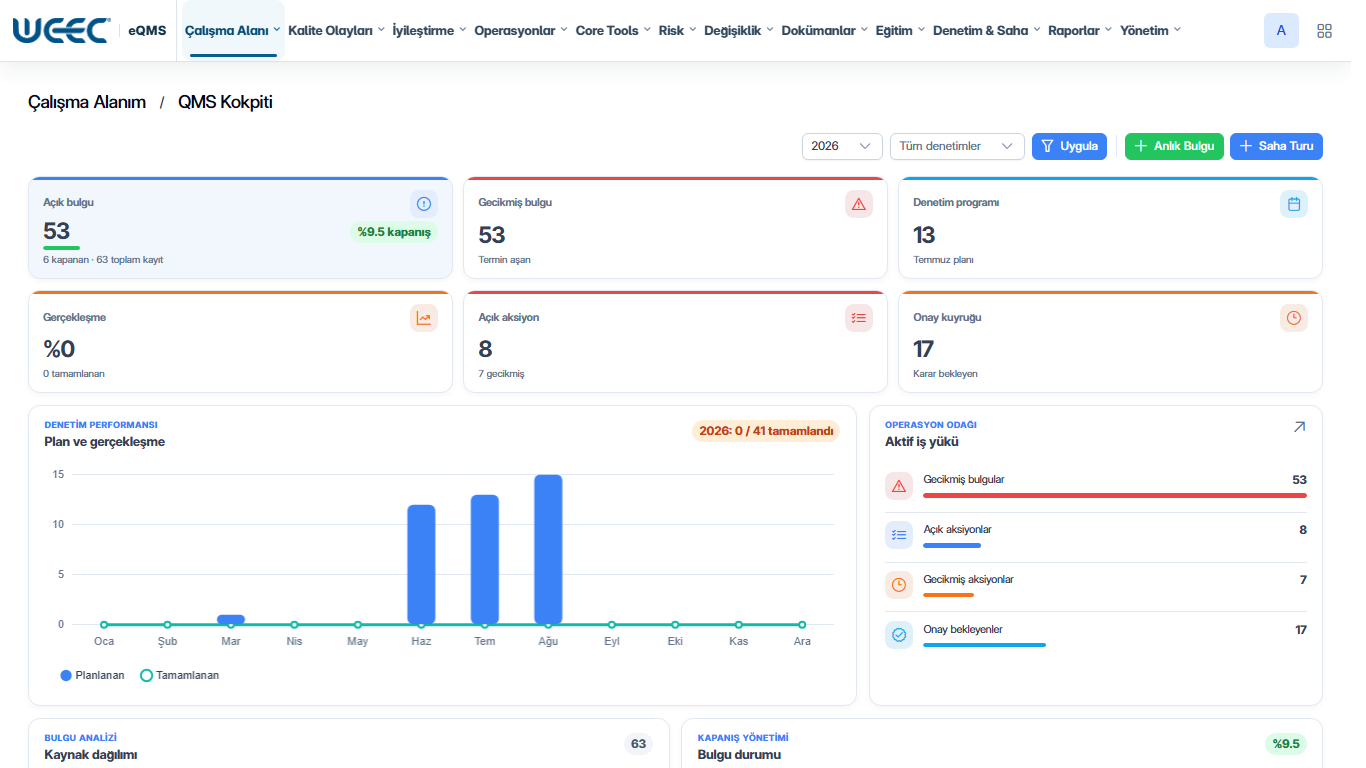Click the Uygula filter button
The height and width of the screenshot is (768, 1366).
tap(1070, 146)
